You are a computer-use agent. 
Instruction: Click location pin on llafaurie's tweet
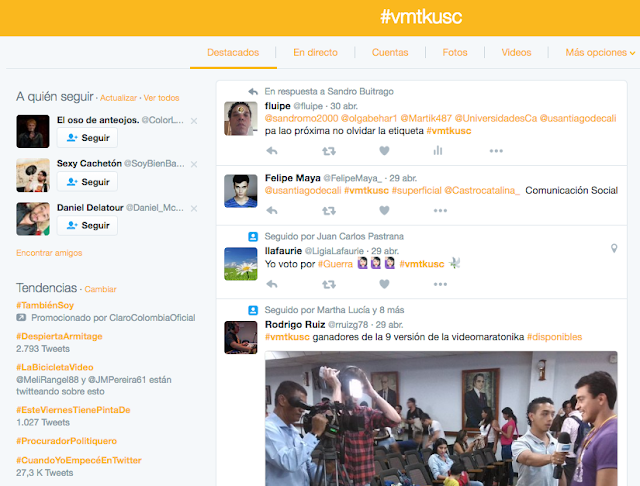[x=614, y=248]
